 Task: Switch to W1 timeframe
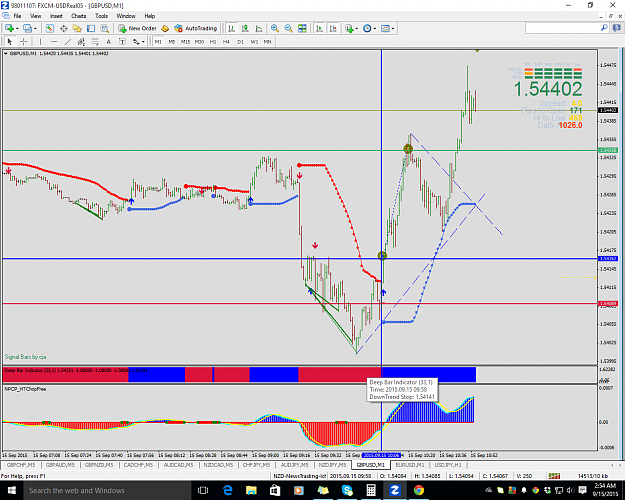(254, 41)
